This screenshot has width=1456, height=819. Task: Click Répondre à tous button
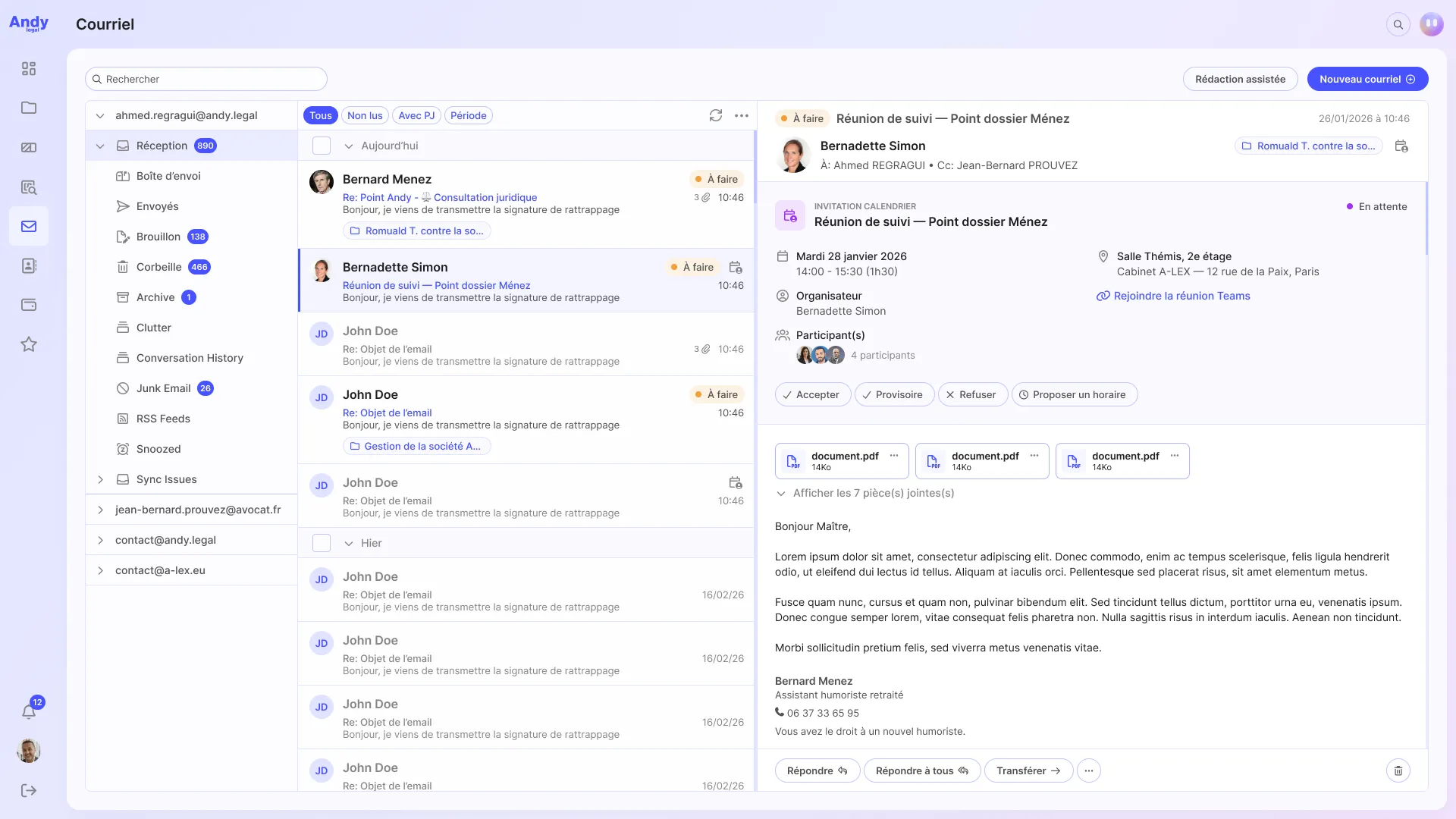[922, 770]
